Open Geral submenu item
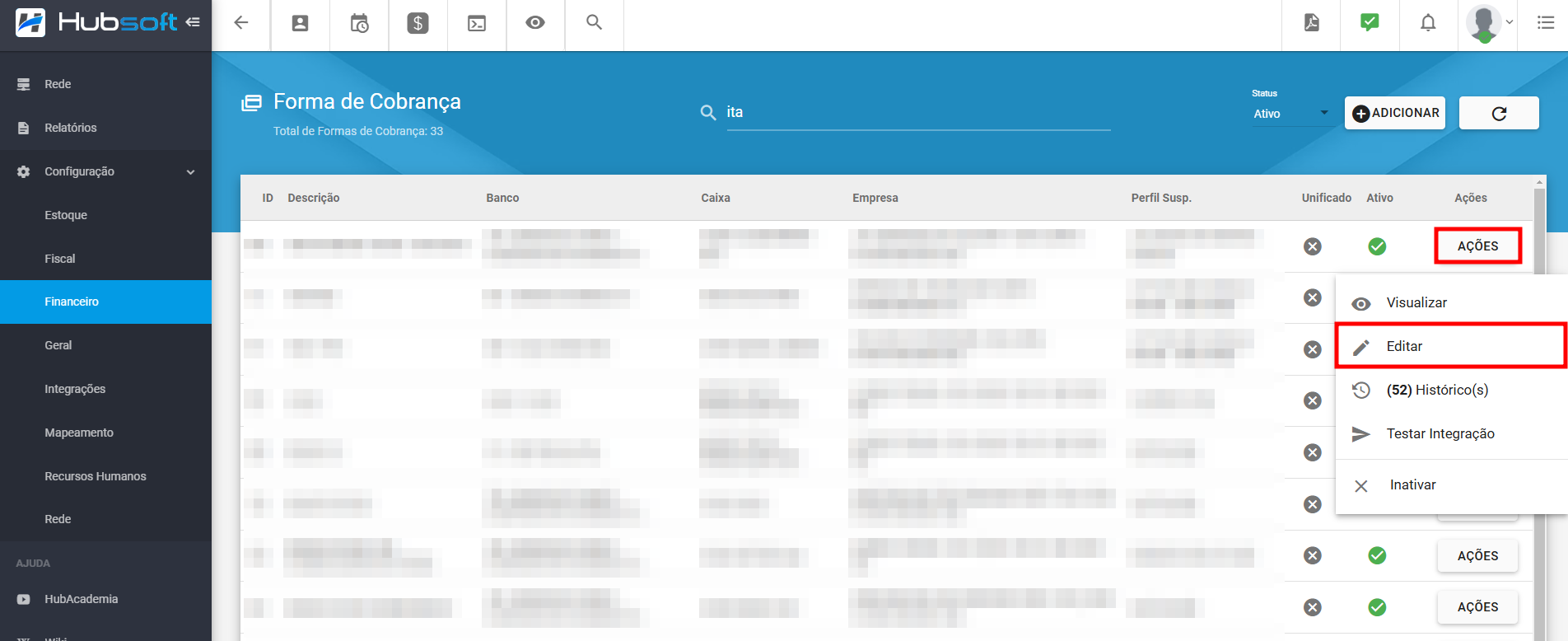The height and width of the screenshot is (641, 1568). pos(105,345)
